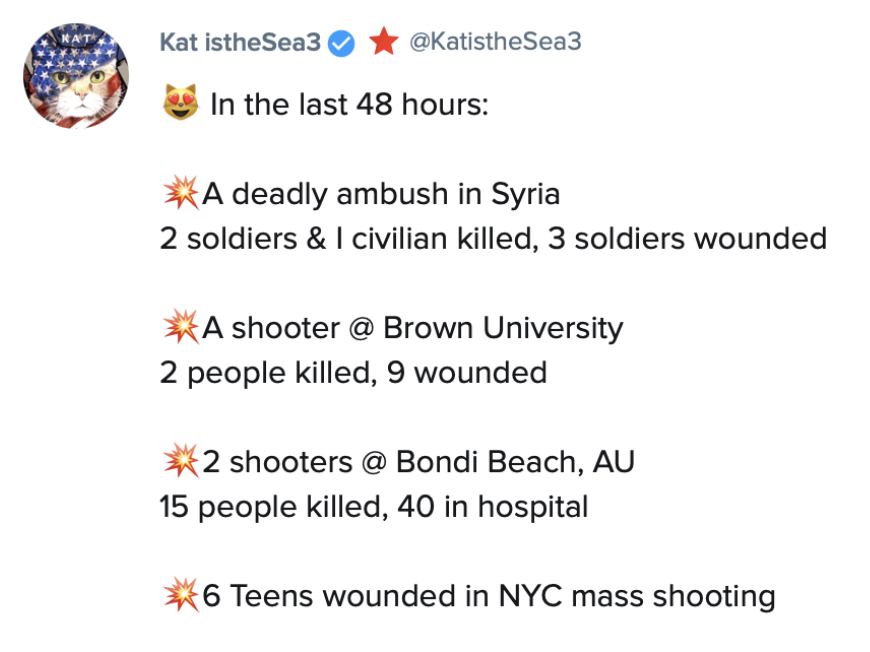Click the "2 people killed, 9 wounded" line
Image resolution: width=870 pixels, height=652 pixels.
pos(353,373)
